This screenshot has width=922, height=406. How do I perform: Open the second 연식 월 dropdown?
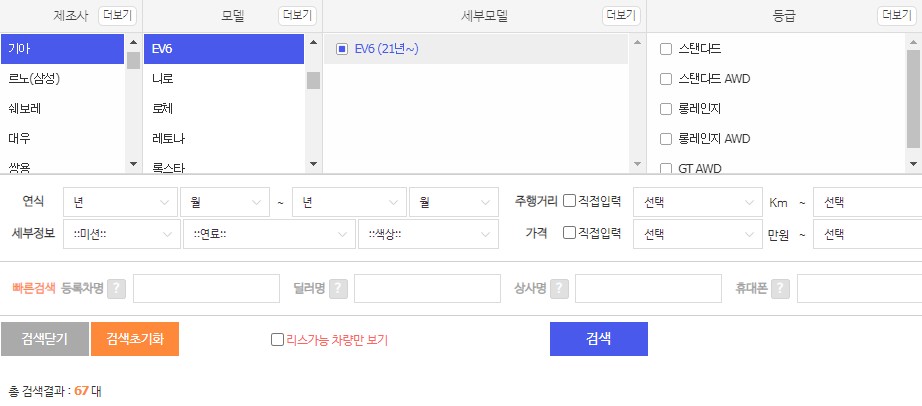point(454,202)
